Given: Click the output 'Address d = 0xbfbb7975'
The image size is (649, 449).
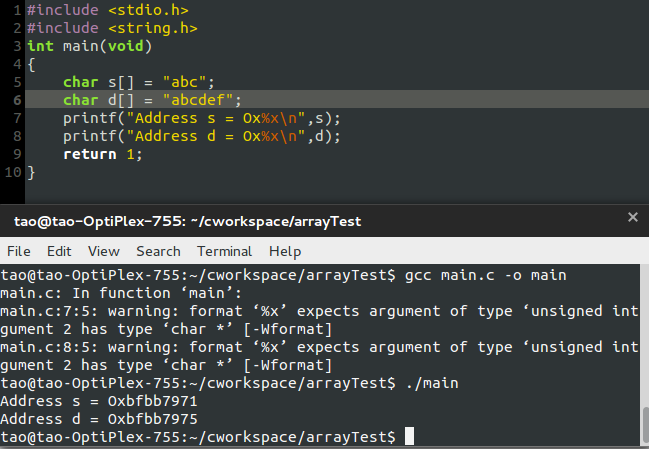Looking at the screenshot, I should [x=99, y=419].
